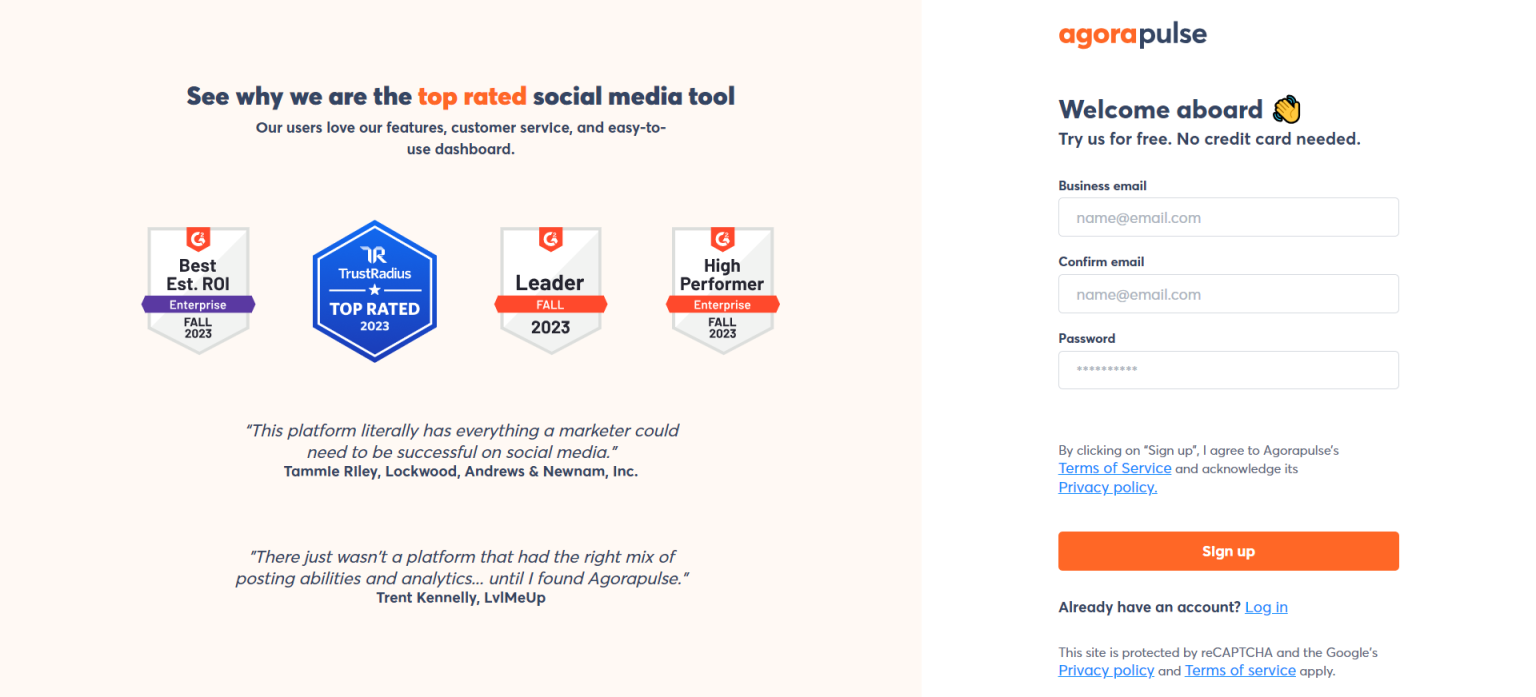Open the Log in link
Image resolution: width=1536 pixels, height=697 pixels.
tap(1266, 607)
